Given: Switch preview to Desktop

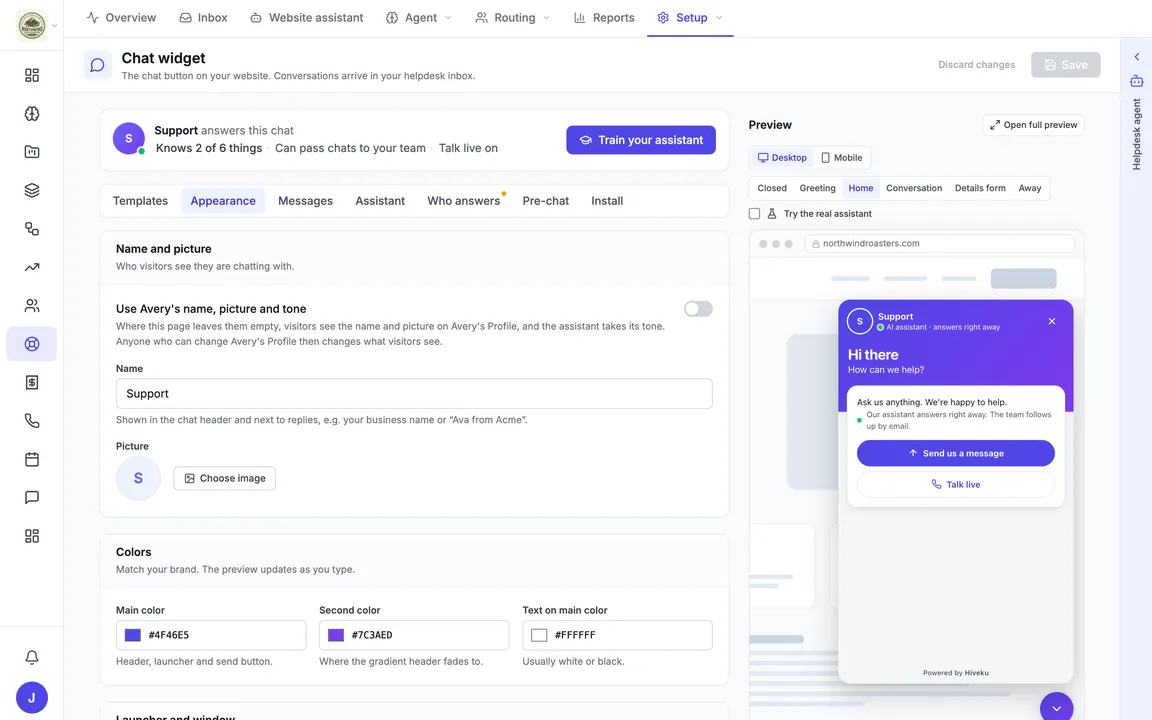Looking at the screenshot, I should 782,157.
